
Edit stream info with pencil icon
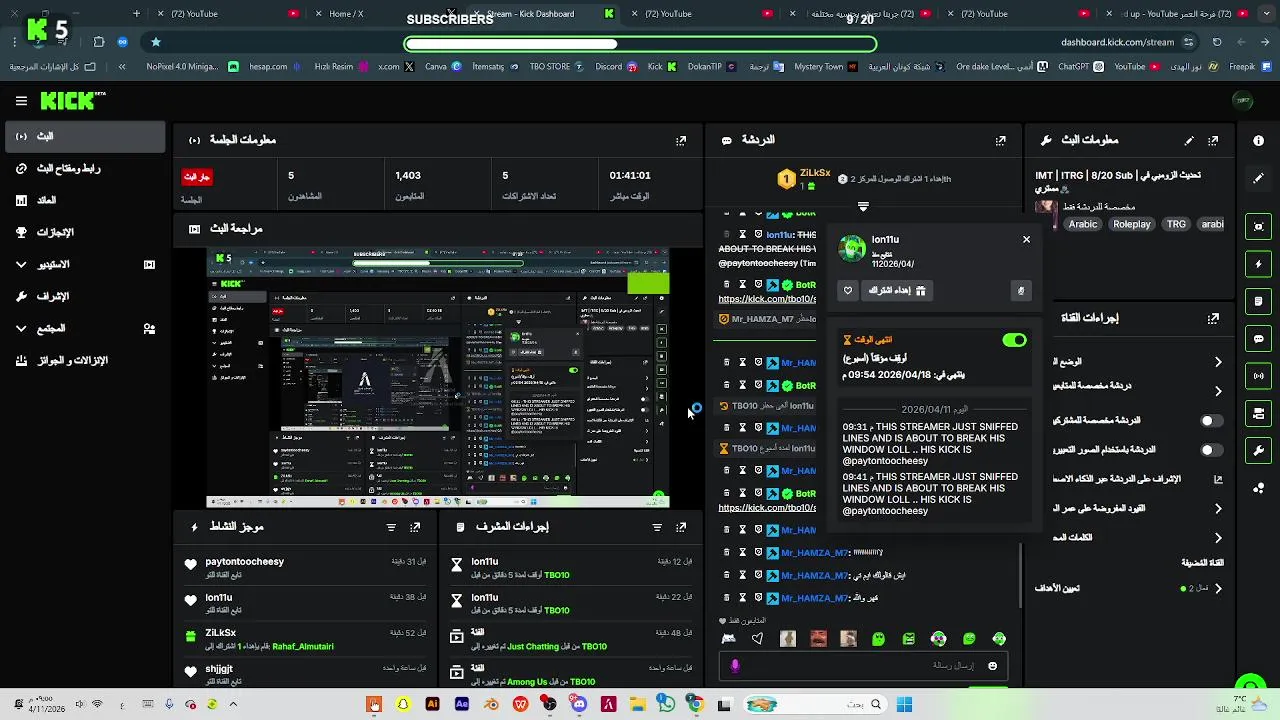[1189, 141]
